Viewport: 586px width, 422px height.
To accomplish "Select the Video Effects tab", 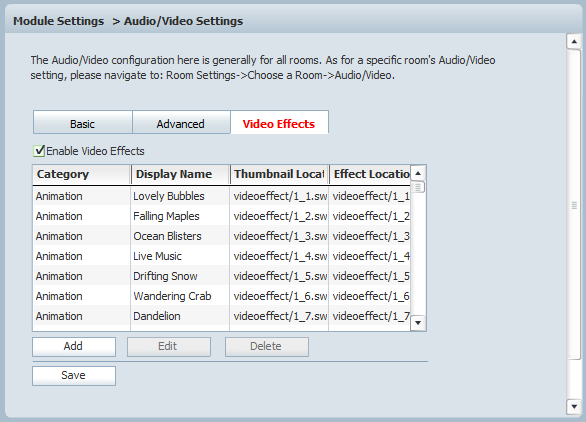I will [x=280, y=122].
